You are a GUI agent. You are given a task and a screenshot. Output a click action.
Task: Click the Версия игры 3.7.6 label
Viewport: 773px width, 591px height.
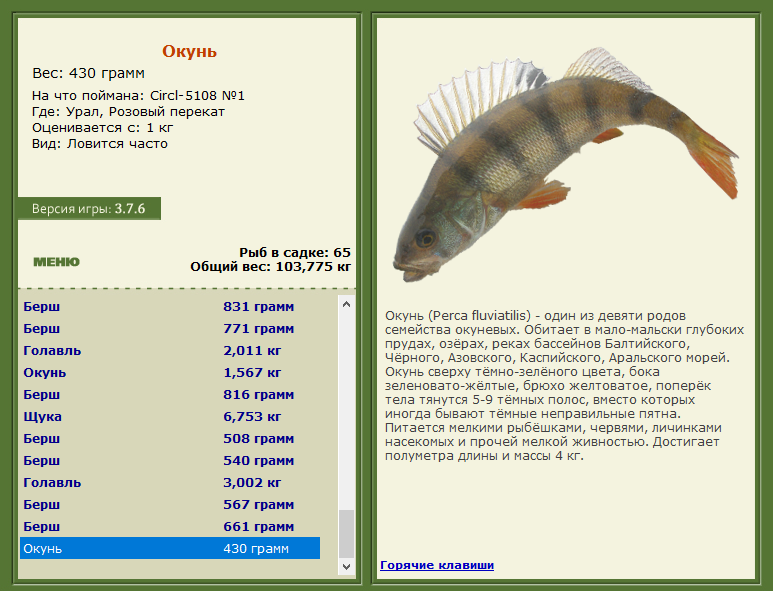click(x=88, y=209)
